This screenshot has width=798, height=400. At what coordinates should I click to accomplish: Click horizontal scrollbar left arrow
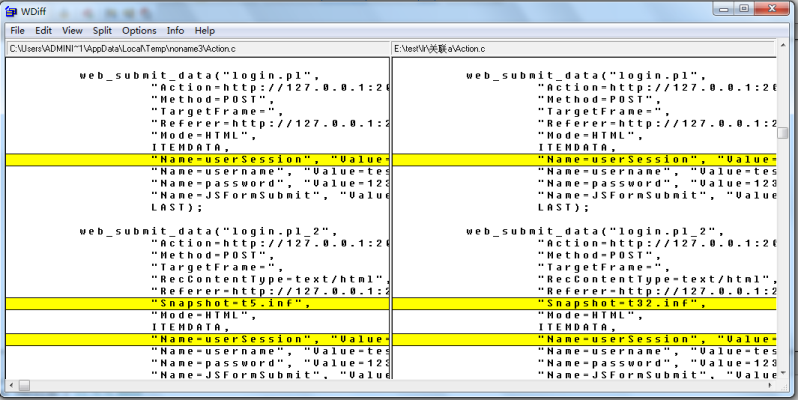[x=11, y=385]
